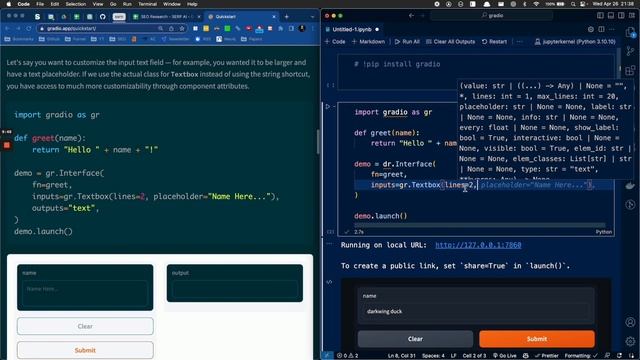Add a Code cell to notebook

coord(335,42)
